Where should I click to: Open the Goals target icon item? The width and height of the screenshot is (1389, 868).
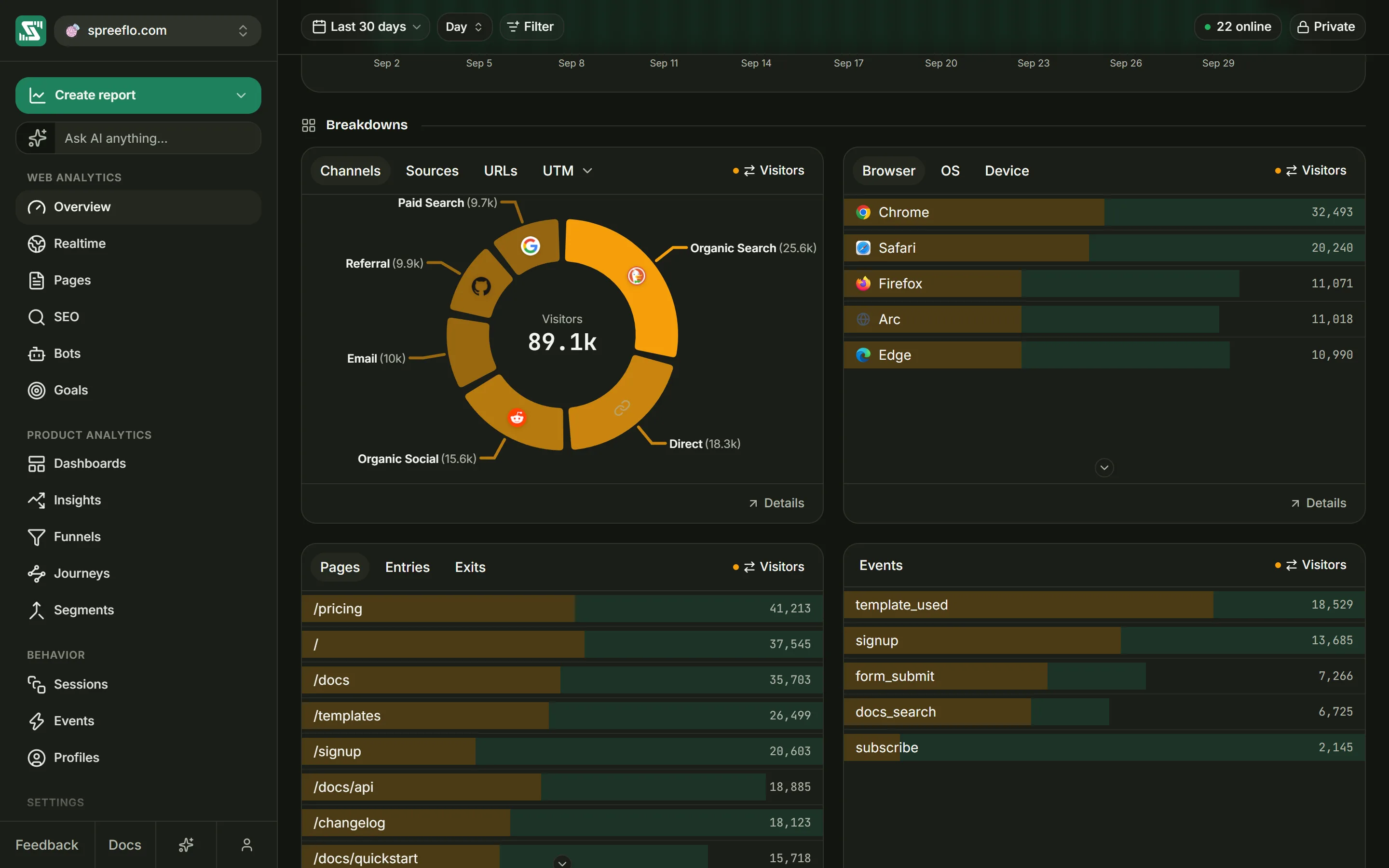click(x=36, y=391)
